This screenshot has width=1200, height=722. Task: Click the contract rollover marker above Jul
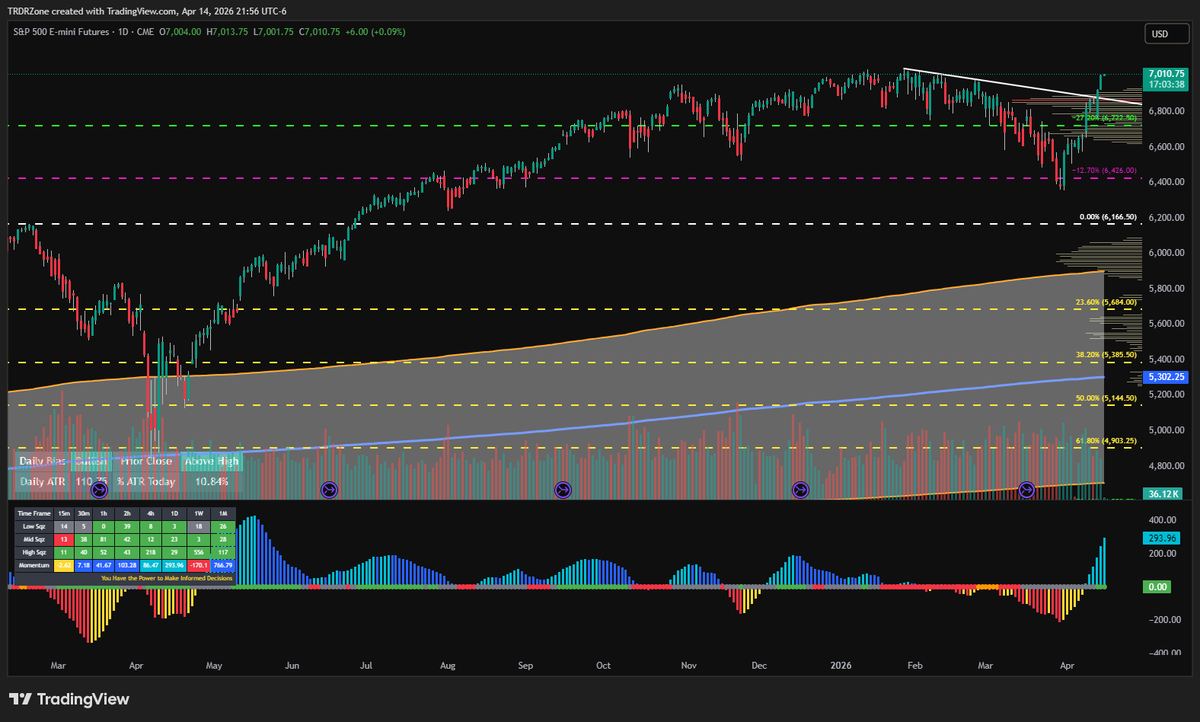click(330, 490)
